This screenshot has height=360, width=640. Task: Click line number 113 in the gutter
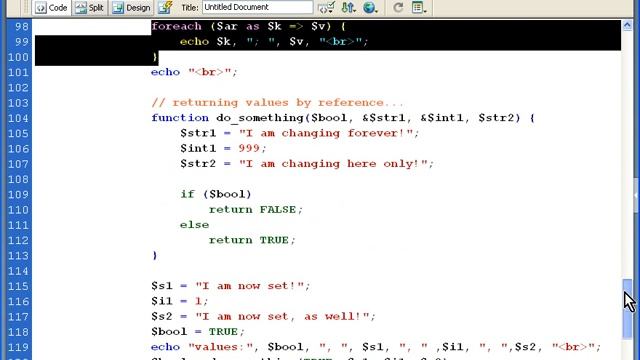click(x=18, y=256)
